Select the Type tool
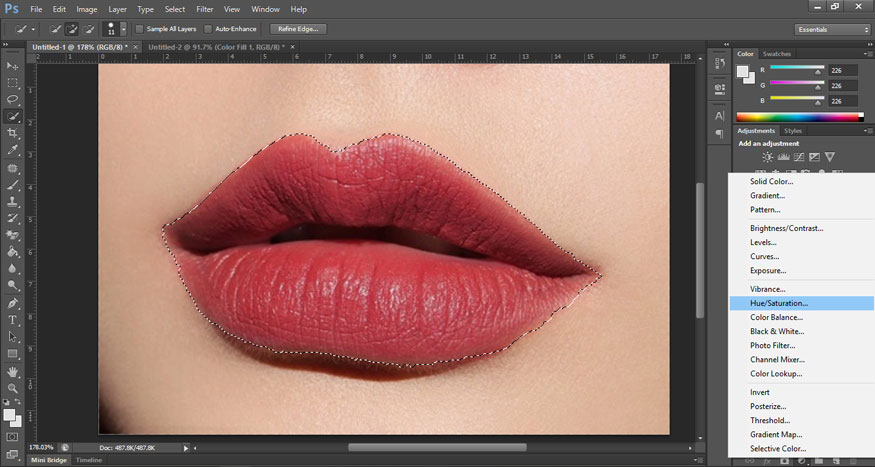The width and height of the screenshot is (875, 467). [13, 320]
